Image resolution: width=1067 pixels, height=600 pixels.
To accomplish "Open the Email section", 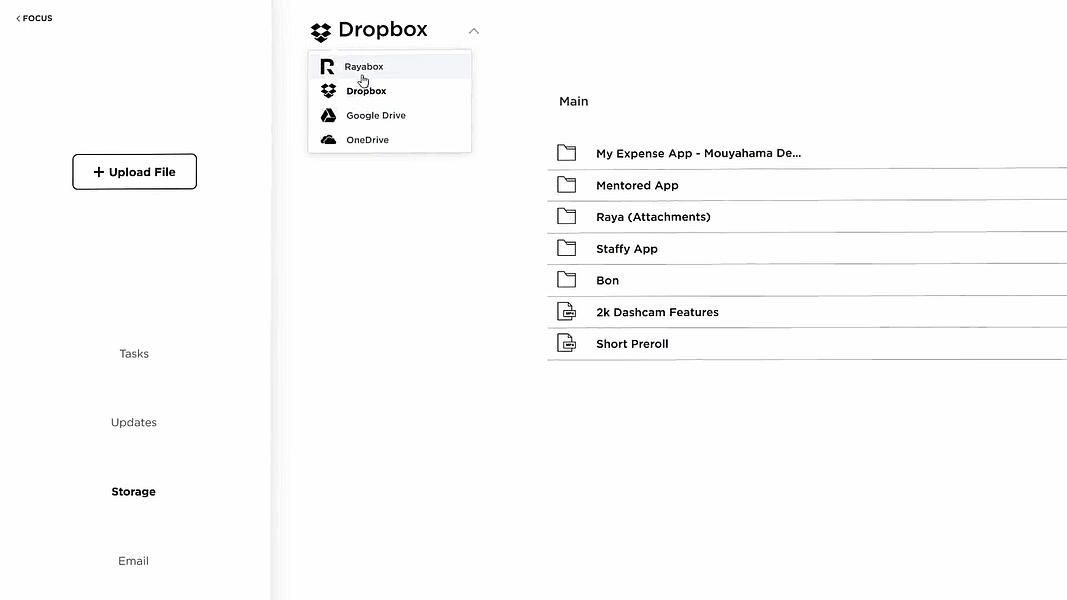I will pyautogui.click(x=133, y=561).
